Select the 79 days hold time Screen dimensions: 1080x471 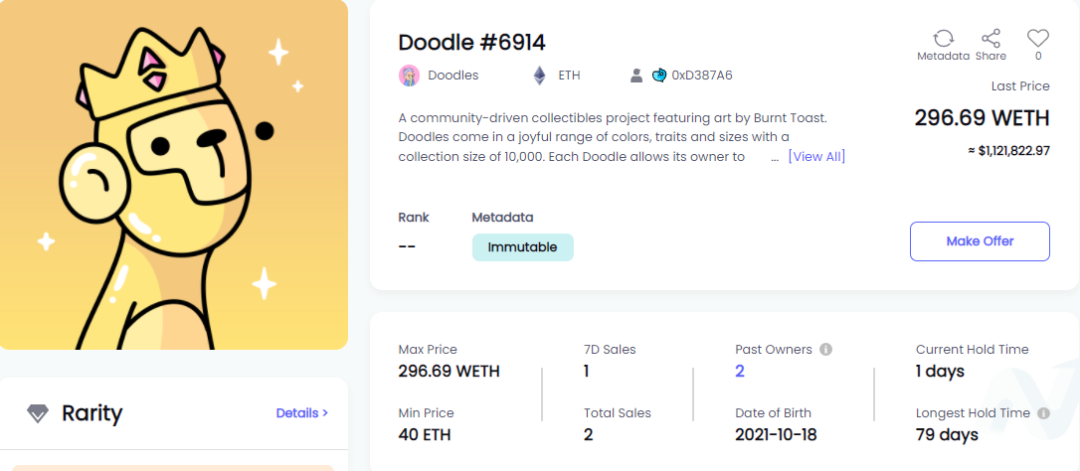click(x=947, y=435)
